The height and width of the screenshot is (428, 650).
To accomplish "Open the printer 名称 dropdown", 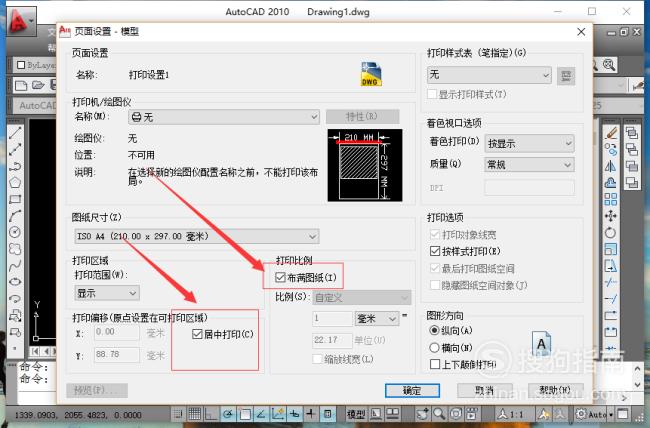I will coord(224,117).
